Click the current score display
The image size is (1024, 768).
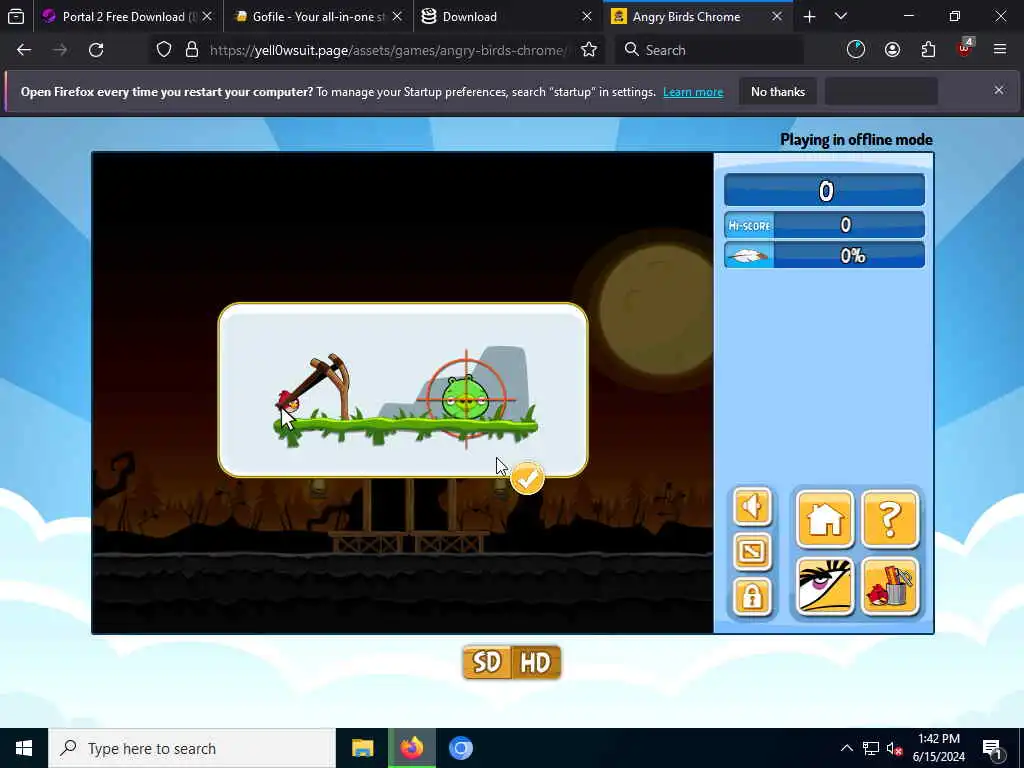click(x=824, y=191)
